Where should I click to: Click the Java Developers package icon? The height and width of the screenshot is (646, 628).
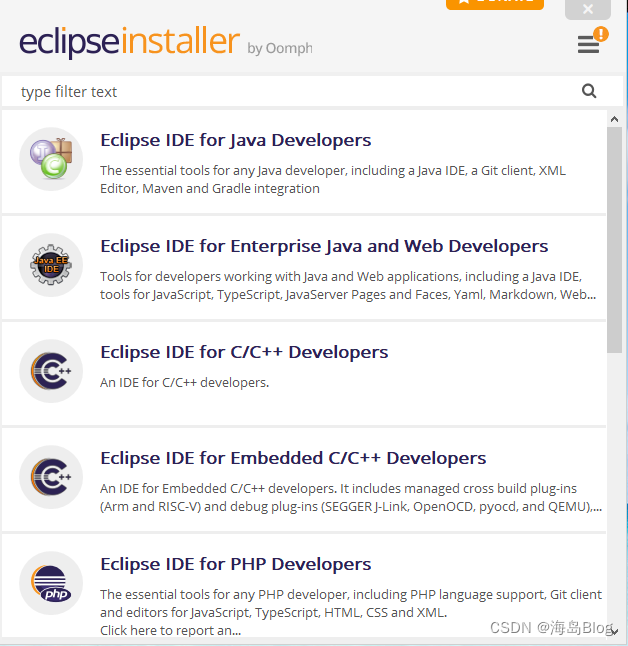click(x=51, y=159)
